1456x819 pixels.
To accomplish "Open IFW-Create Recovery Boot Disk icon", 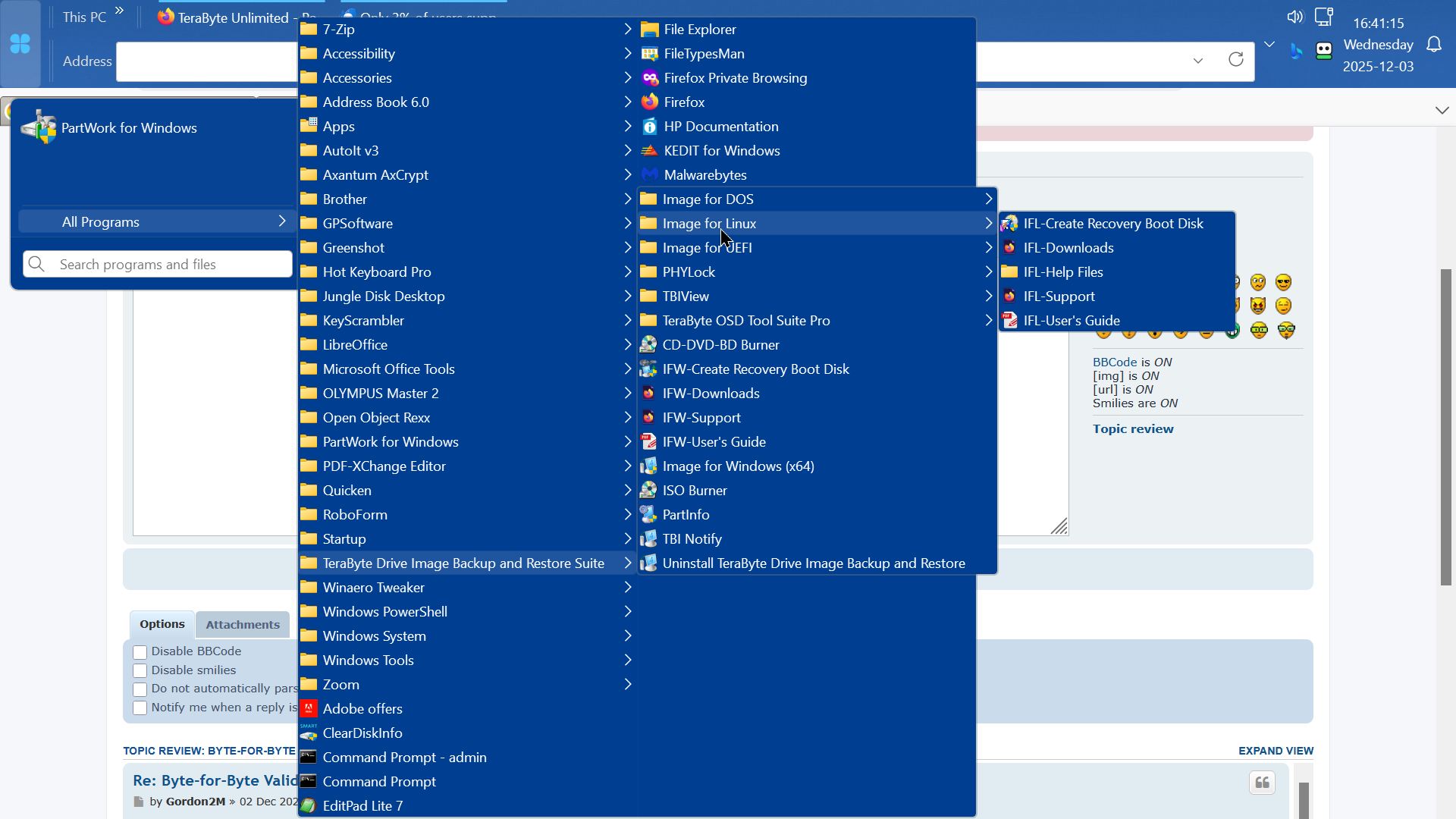I will click(x=648, y=369).
